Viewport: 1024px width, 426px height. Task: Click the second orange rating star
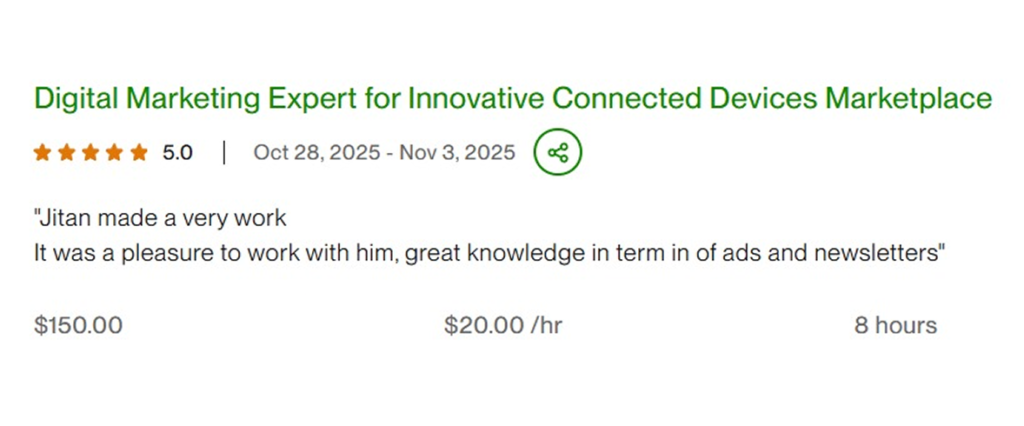click(x=66, y=153)
